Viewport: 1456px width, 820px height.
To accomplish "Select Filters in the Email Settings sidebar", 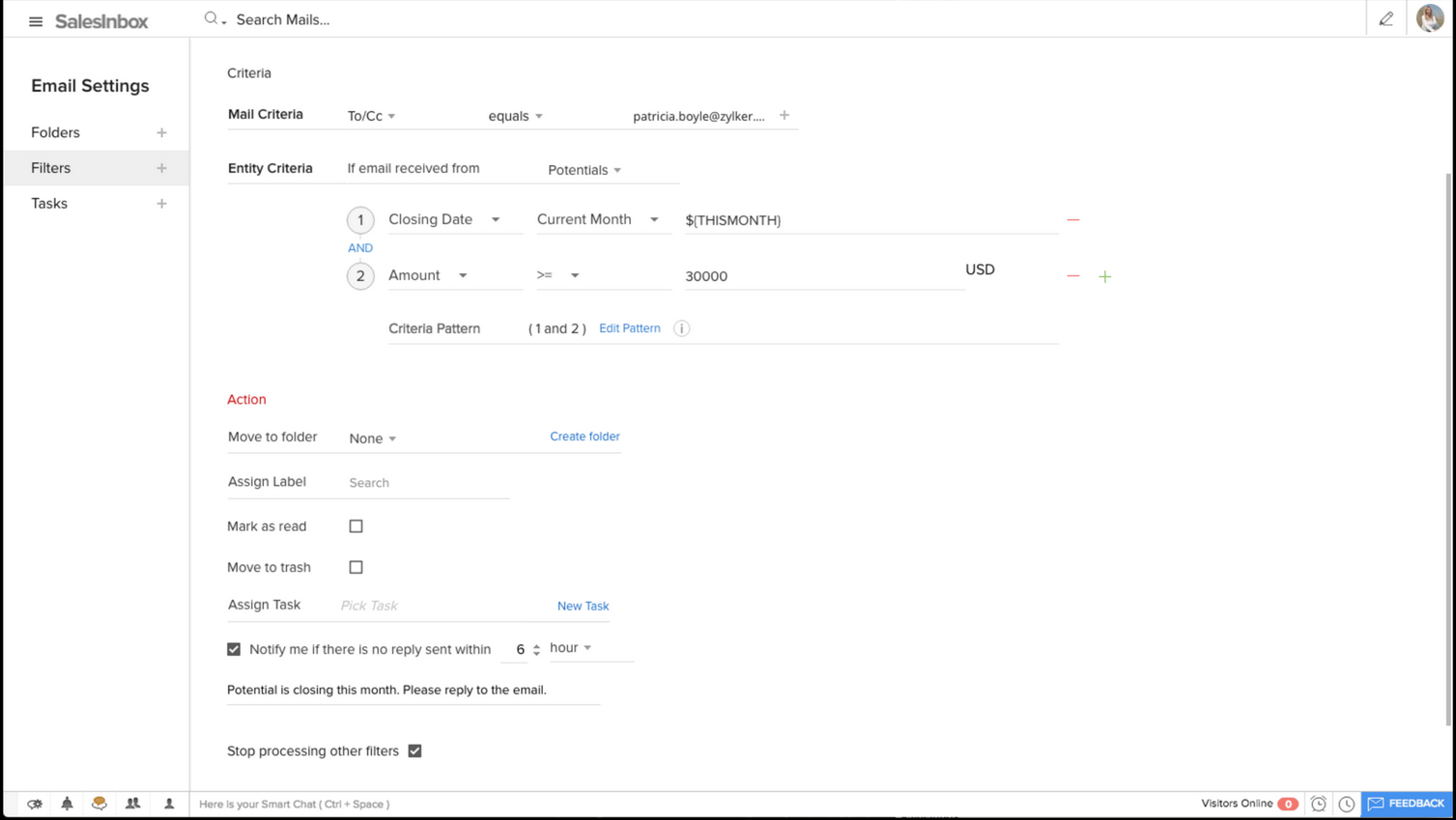I will [50, 167].
